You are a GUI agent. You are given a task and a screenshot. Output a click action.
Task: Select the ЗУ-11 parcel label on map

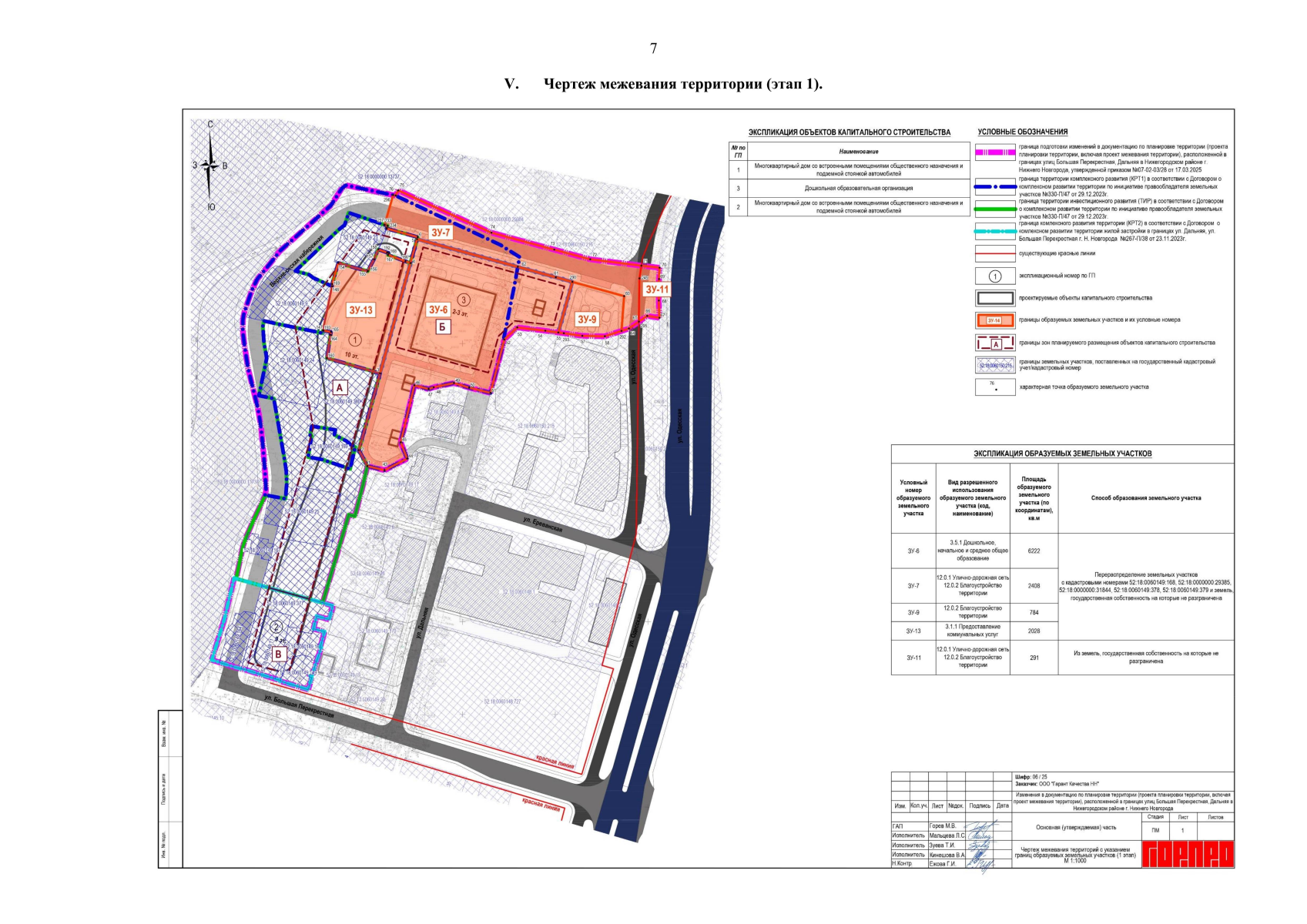657,290
